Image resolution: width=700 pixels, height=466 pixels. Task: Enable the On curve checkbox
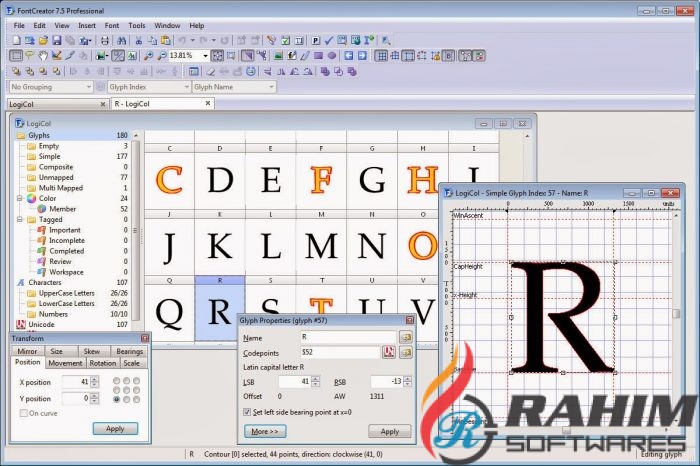coord(24,413)
